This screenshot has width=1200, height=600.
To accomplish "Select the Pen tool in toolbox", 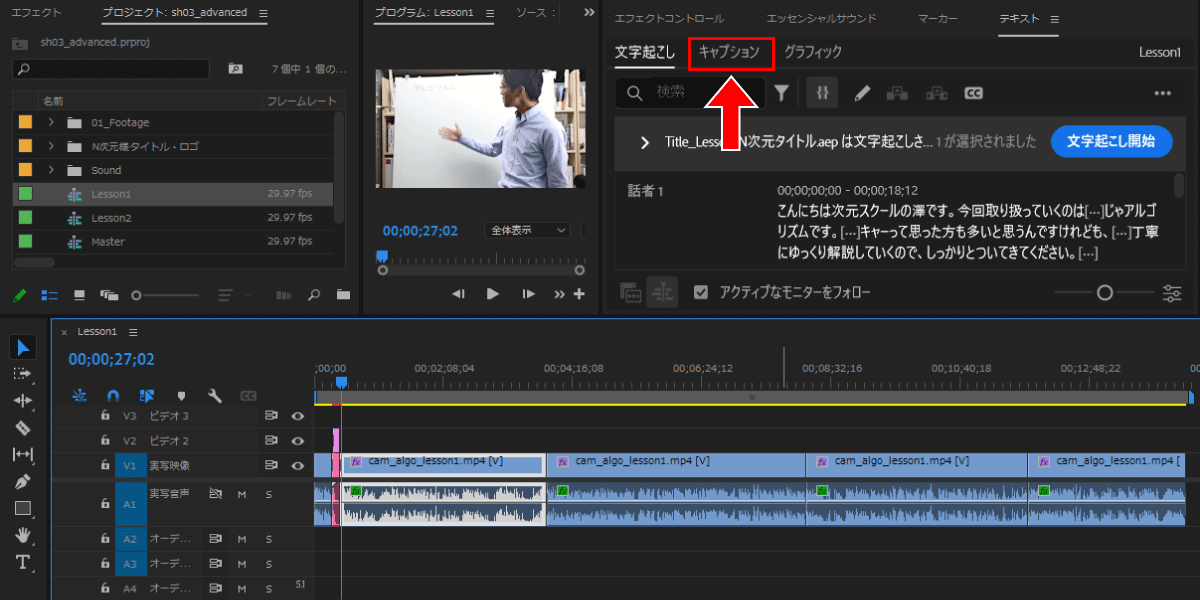I will click(x=24, y=481).
